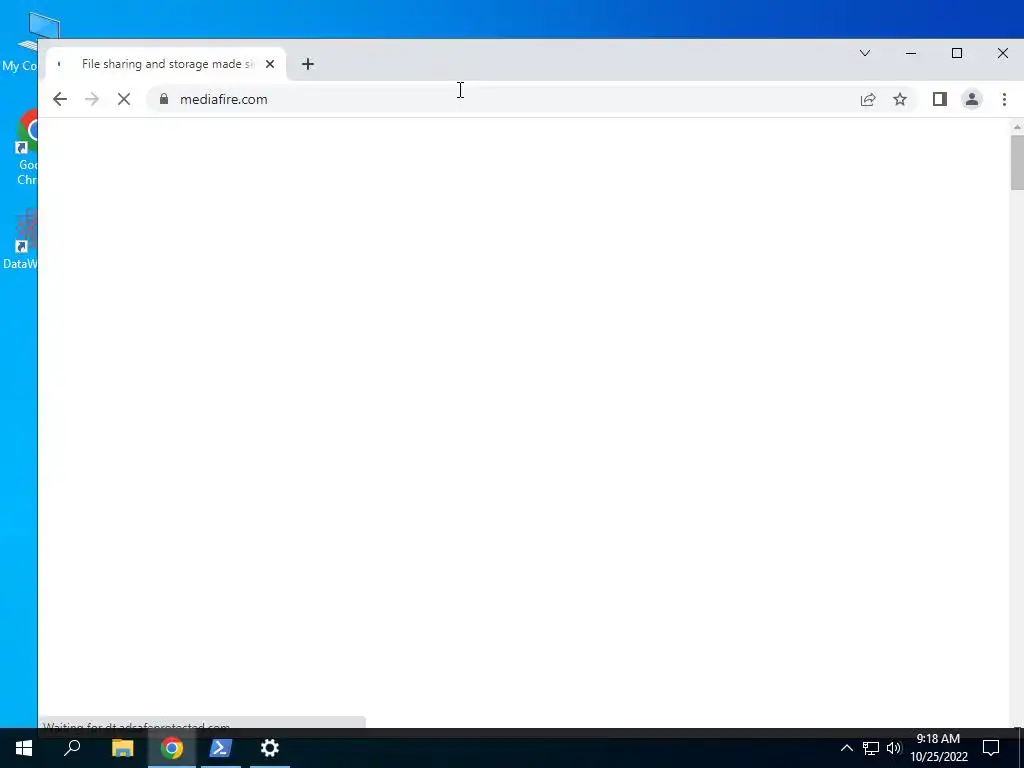Maximize the Chrome window
Image resolution: width=1024 pixels, height=768 pixels.
click(x=957, y=54)
